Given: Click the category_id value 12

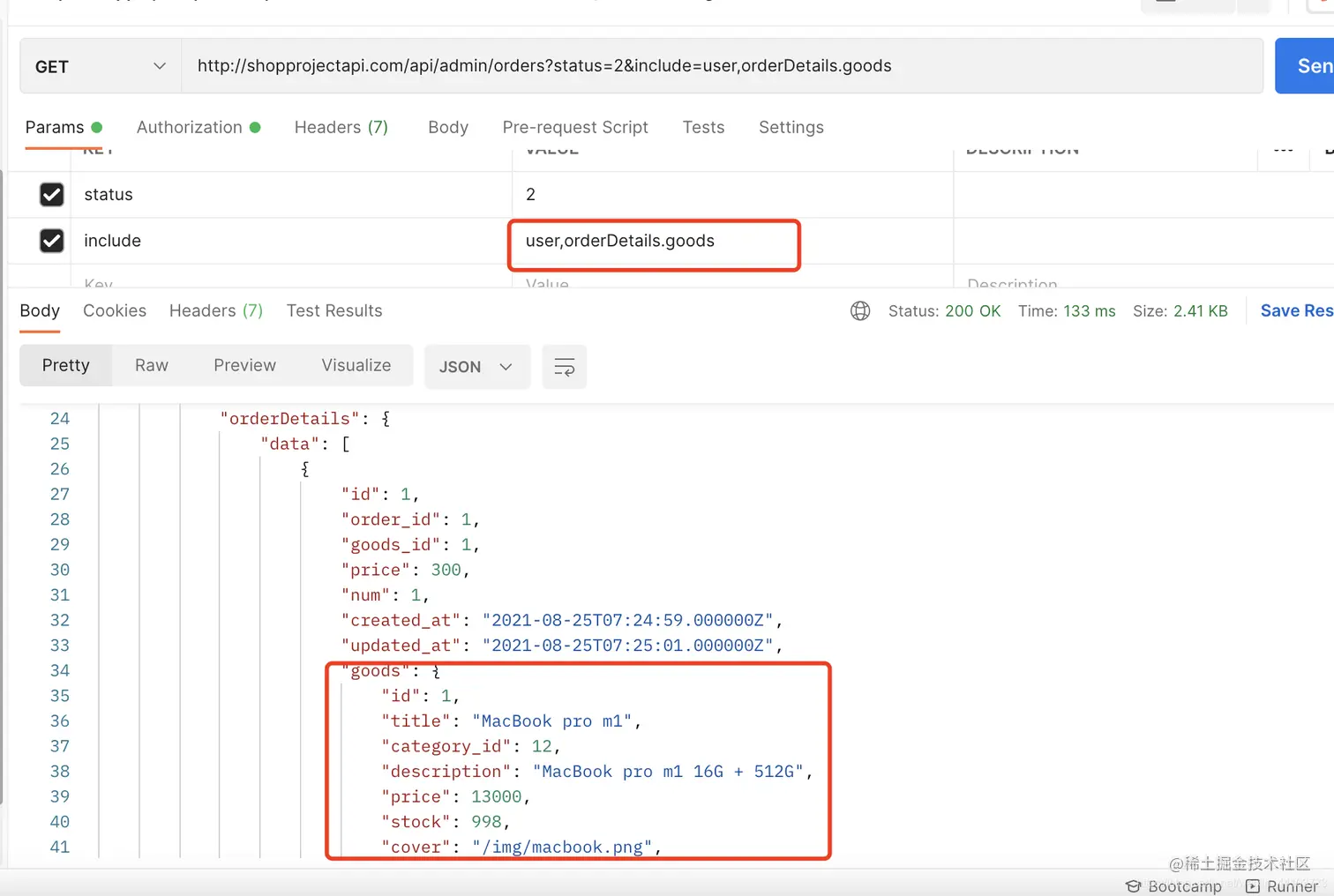Looking at the screenshot, I should pyautogui.click(x=542, y=746).
